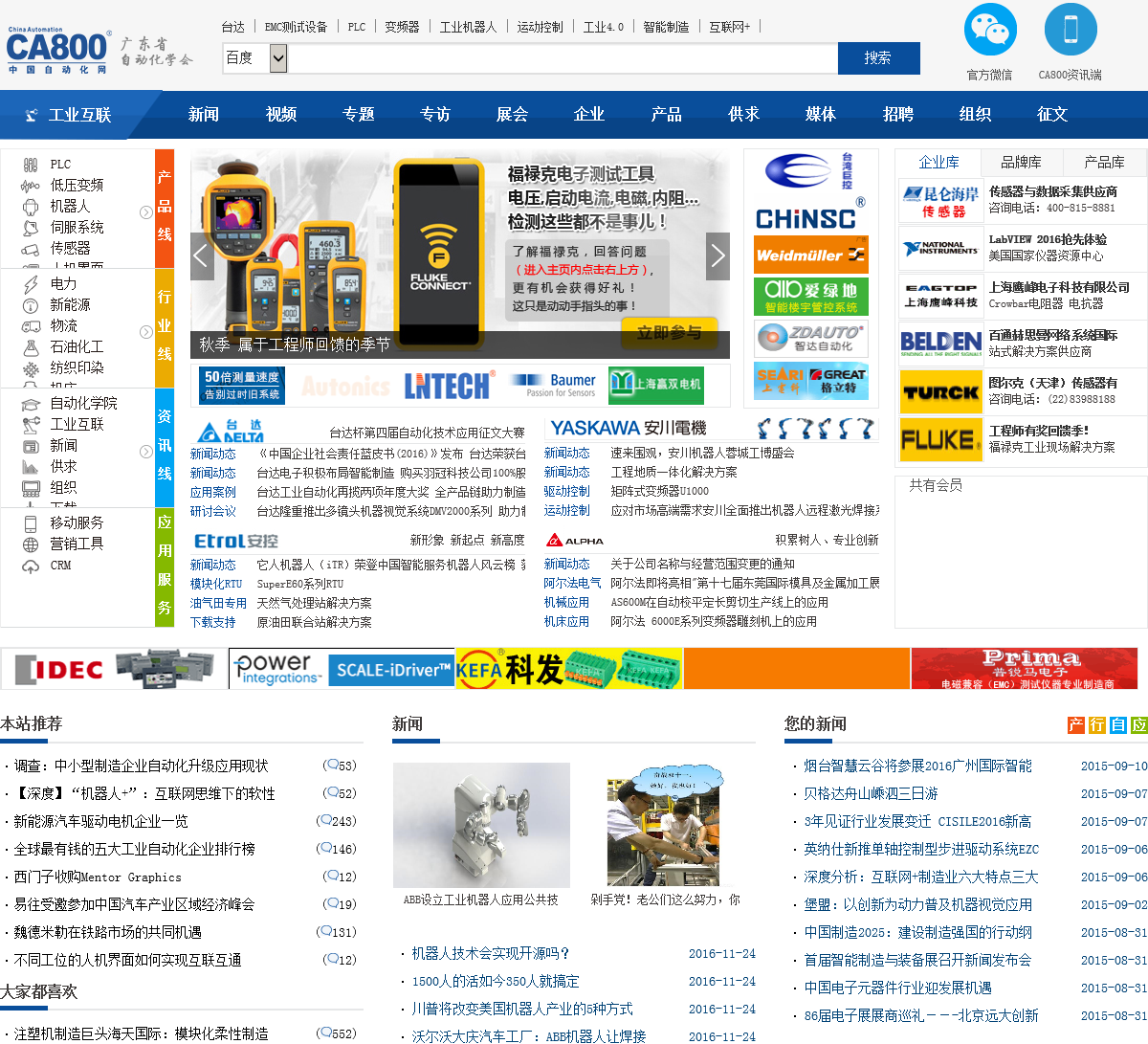Open the FLUKE company logo in 企业库
The height and width of the screenshot is (1044, 1148).
[x=941, y=440]
